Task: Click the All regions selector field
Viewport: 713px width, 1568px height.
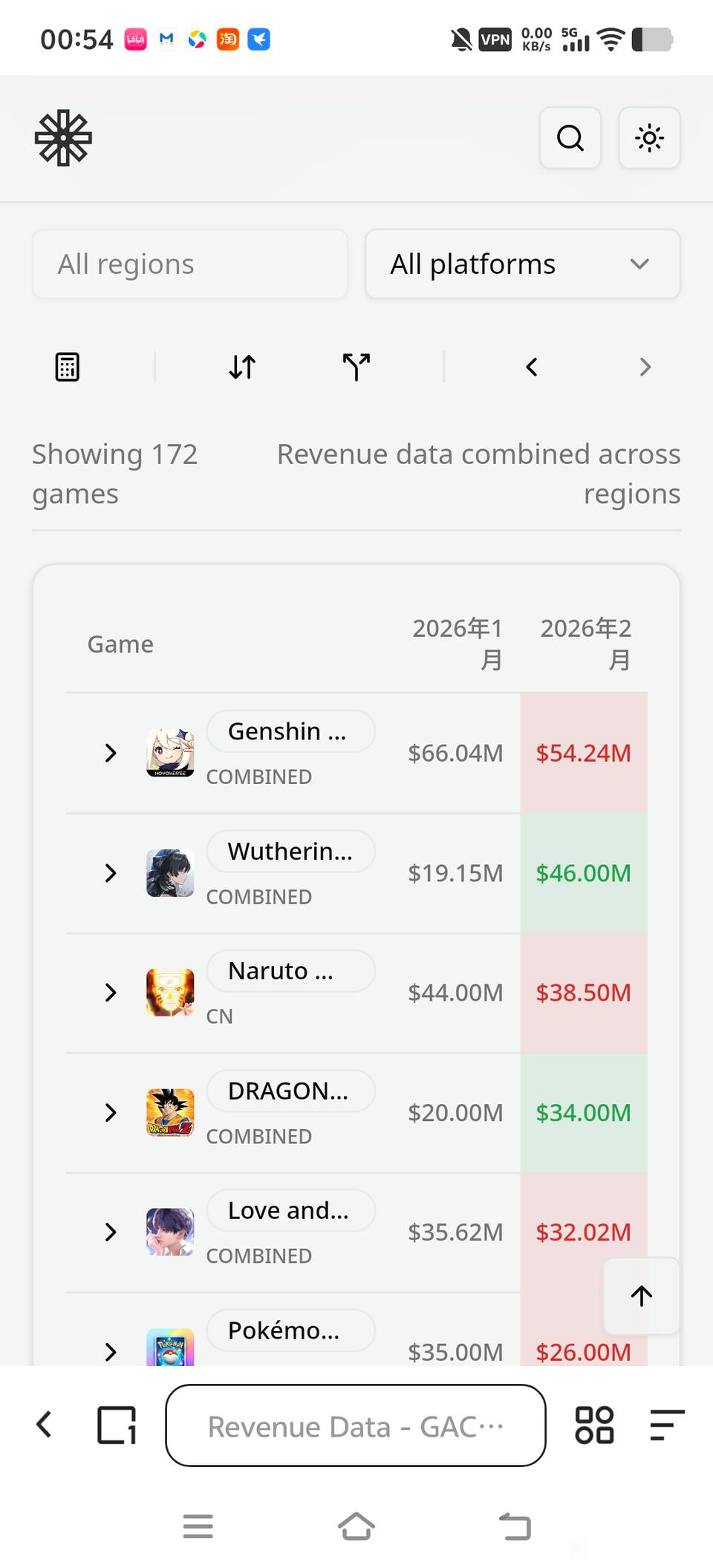Action: tap(190, 264)
